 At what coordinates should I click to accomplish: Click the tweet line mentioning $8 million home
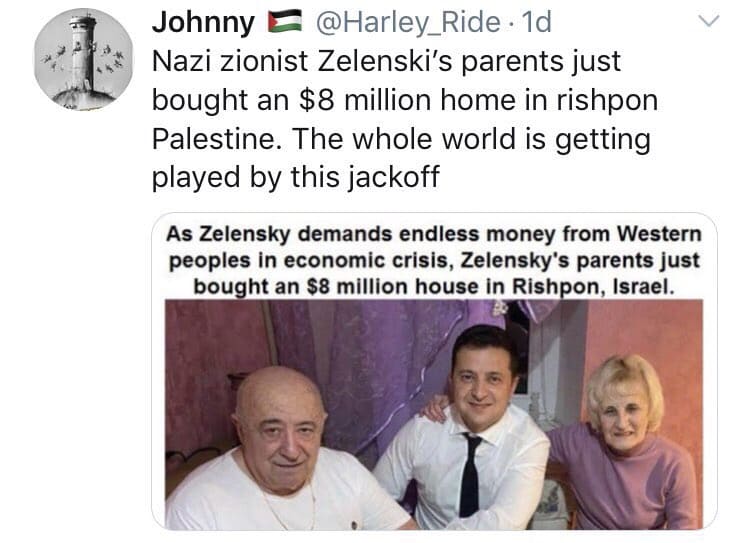click(405, 100)
